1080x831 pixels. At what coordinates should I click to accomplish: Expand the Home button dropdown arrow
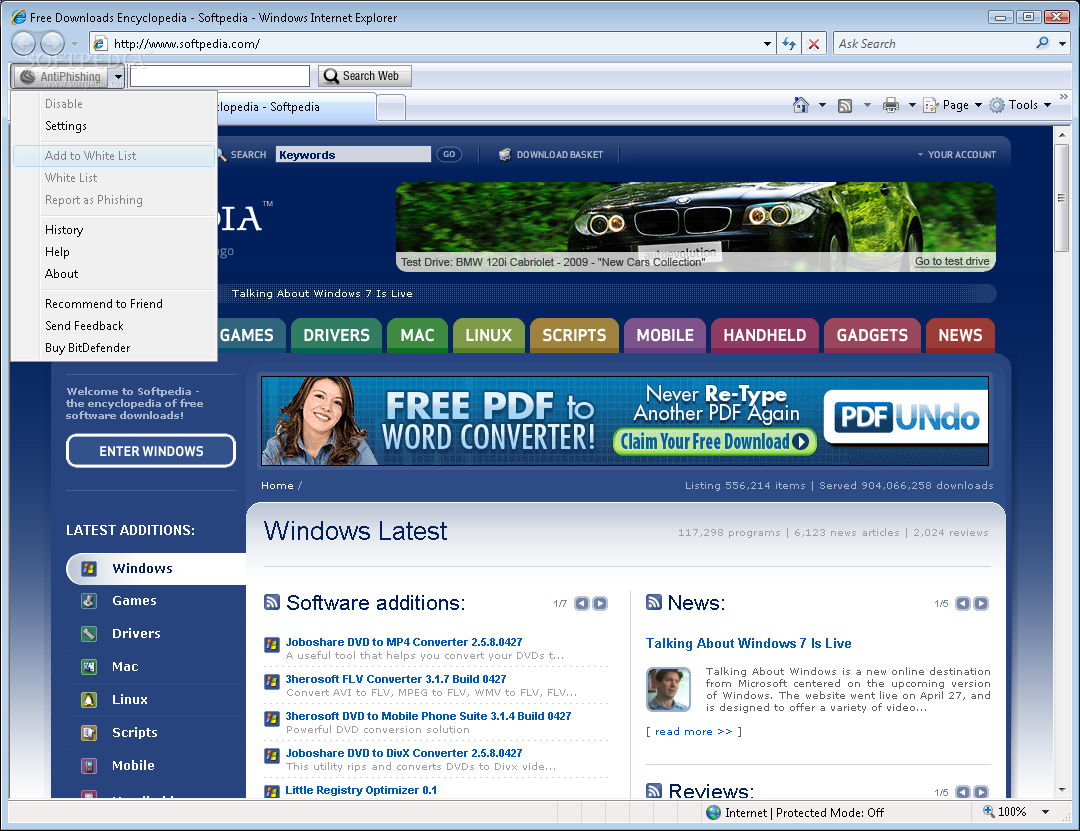click(x=822, y=105)
